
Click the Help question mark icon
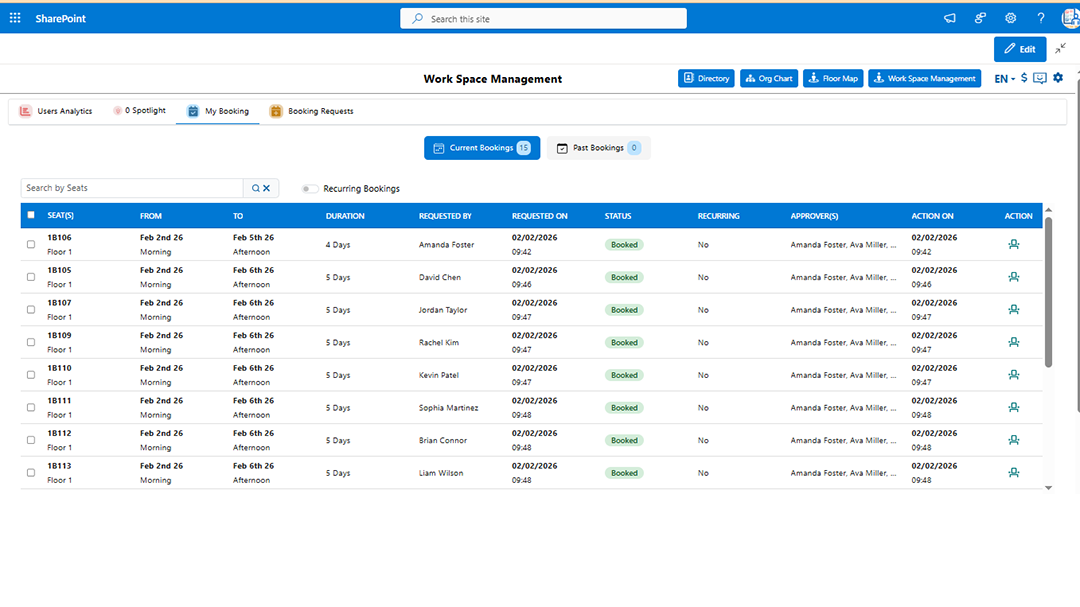[1040, 17]
